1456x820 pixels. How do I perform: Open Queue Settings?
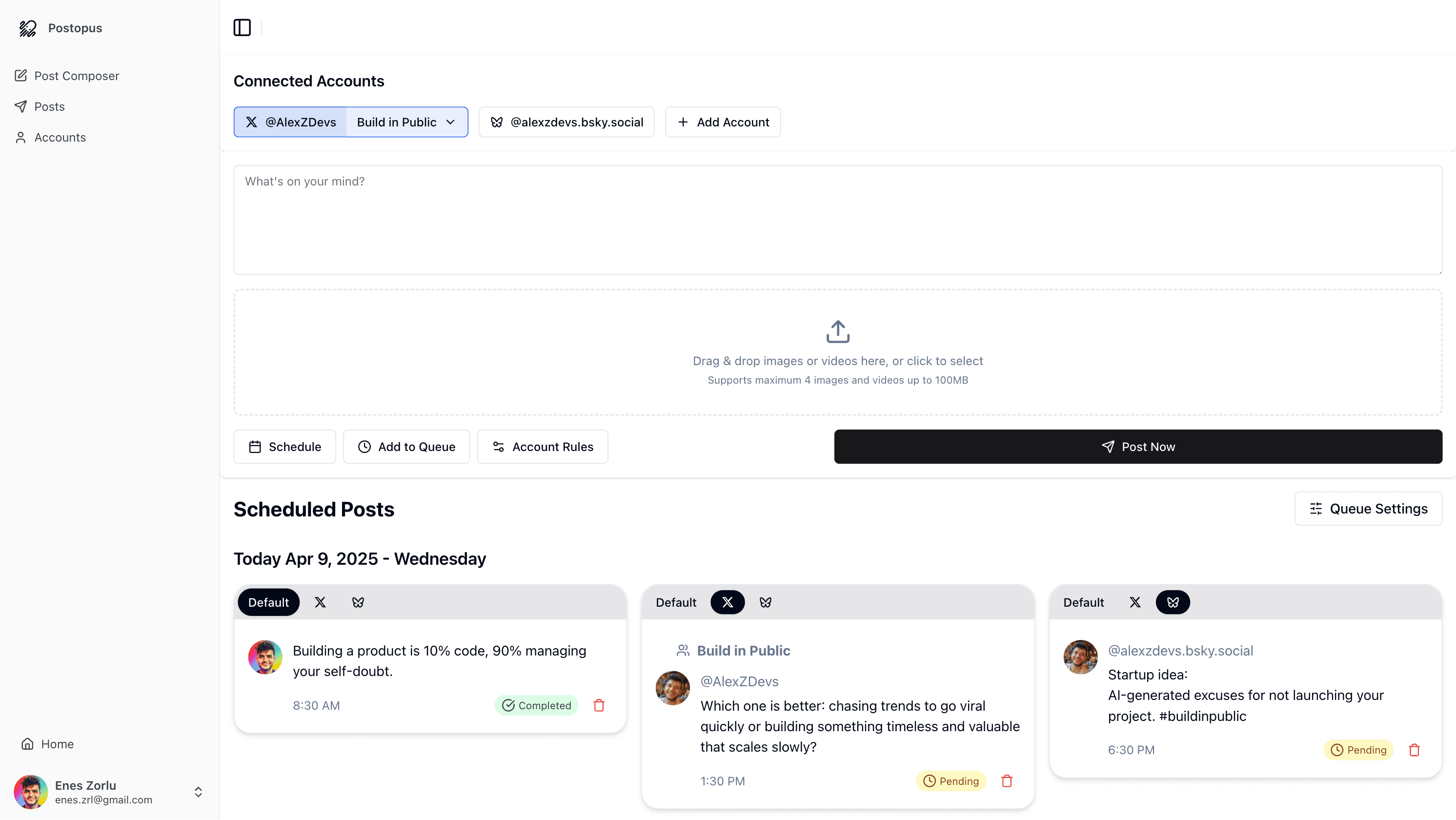tap(1368, 509)
